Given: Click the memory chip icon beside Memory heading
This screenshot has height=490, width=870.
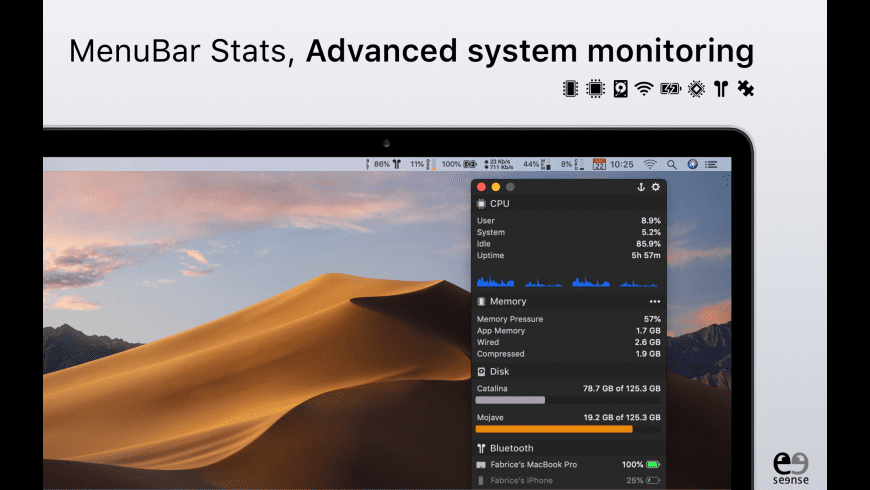Looking at the screenshot, I should point(481,301).
